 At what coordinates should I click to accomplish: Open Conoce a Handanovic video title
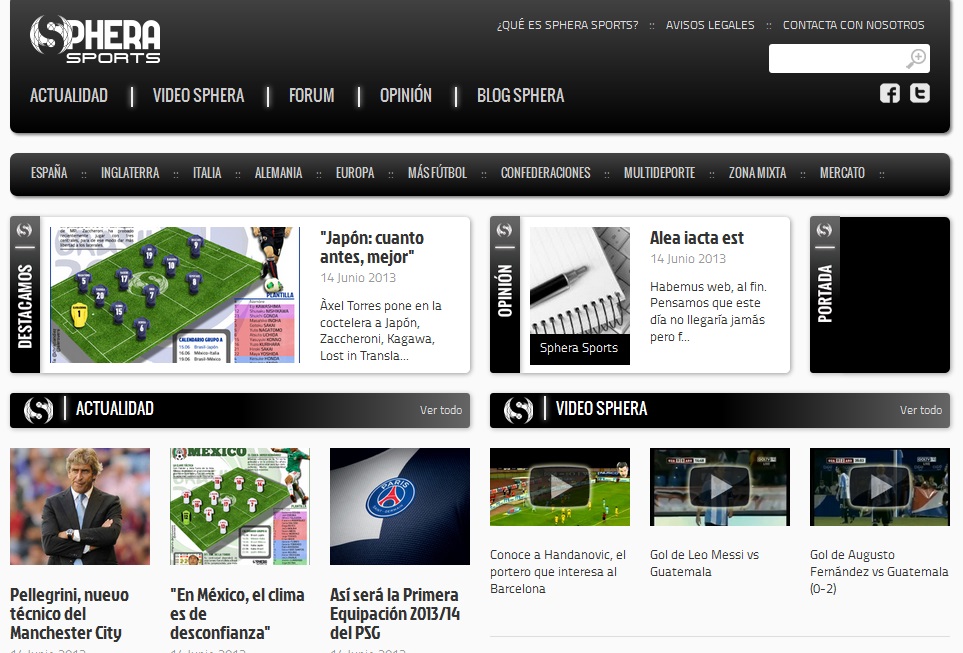(558, 572)
